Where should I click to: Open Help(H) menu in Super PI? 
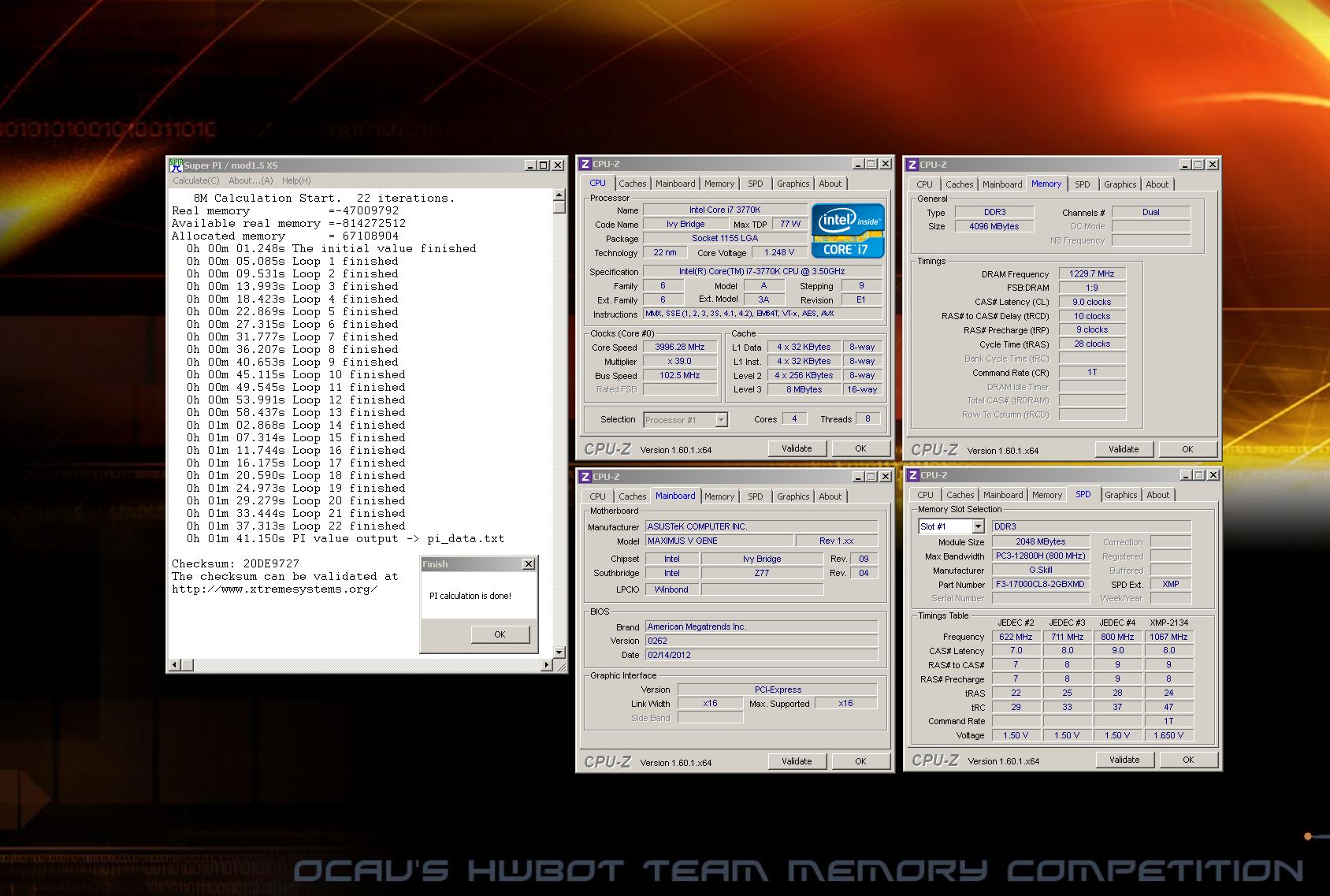tap(296, 180)
